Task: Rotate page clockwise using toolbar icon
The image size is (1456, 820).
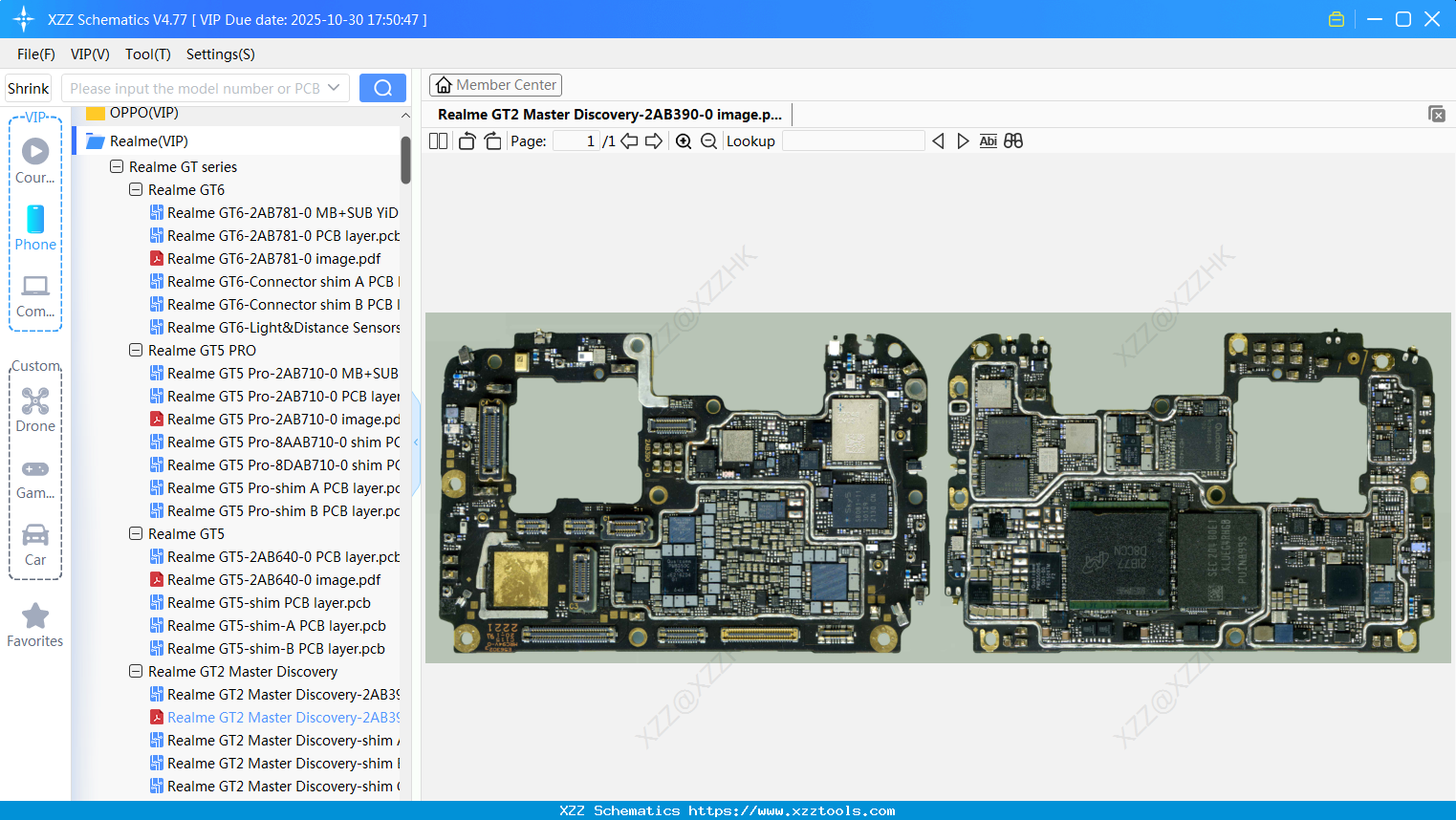Action: pos(492,141)
